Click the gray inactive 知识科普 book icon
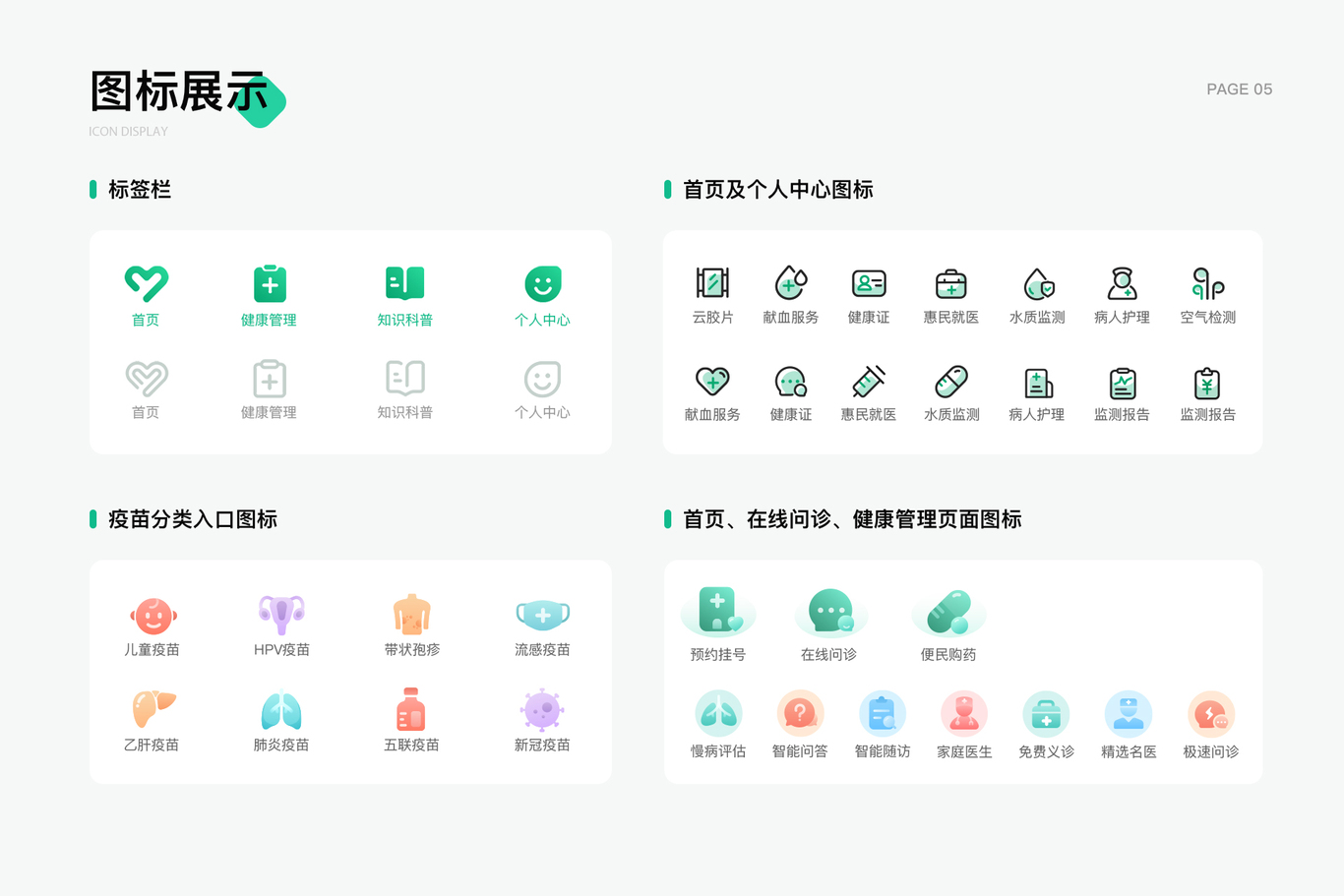Viewport: 1344px width, 896px height. point(404,378)
